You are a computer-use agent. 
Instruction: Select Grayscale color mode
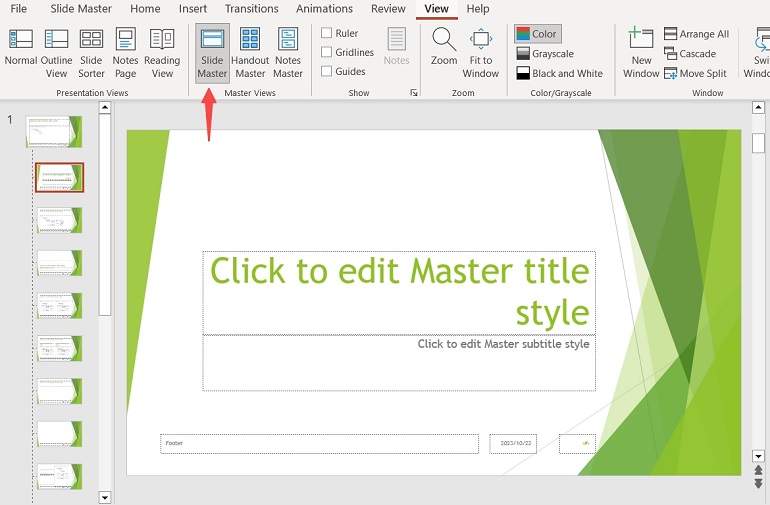tap(546, 54)
